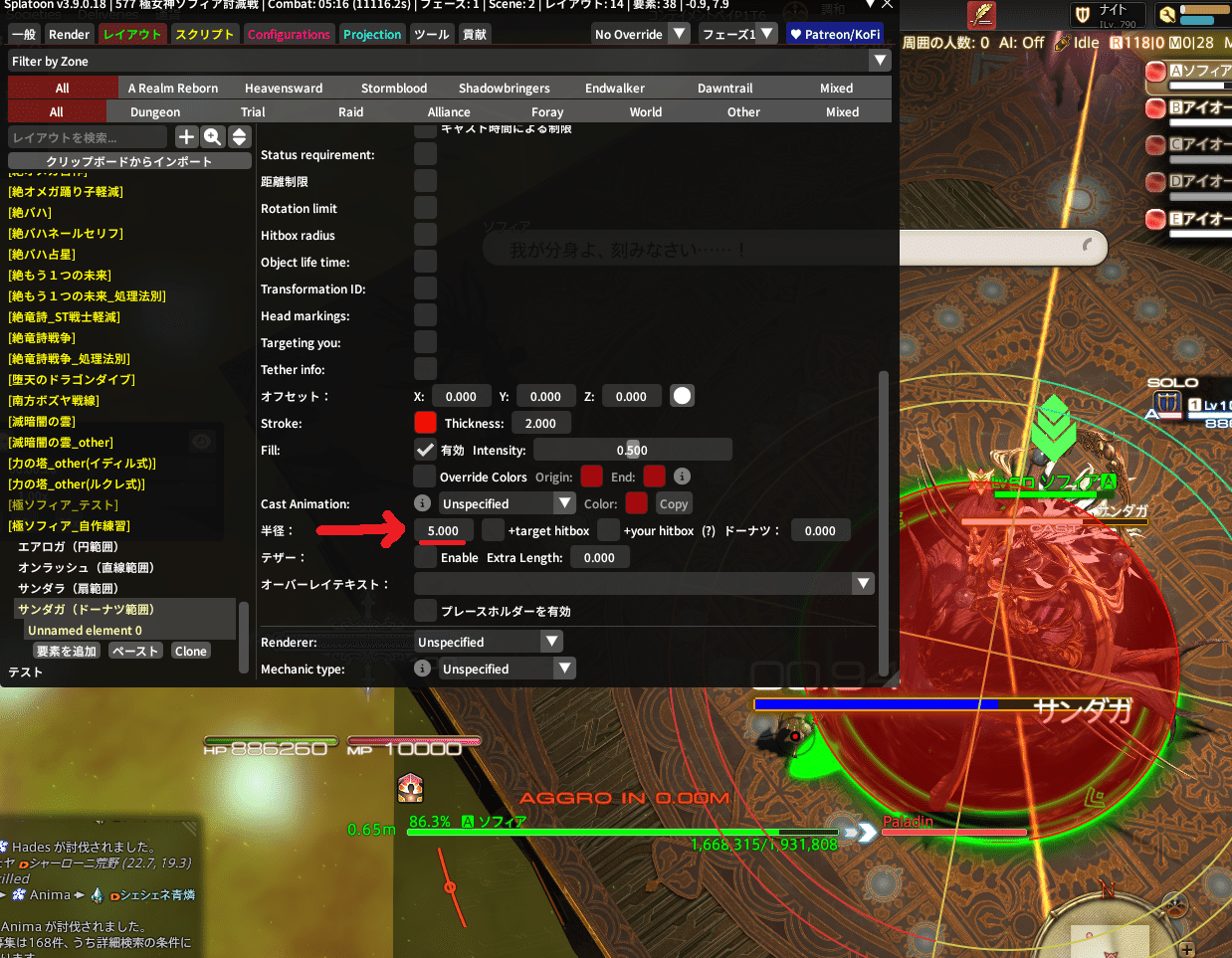Enable the Hitbox radius checkbox
Image resolution: width=1232 pixels, height=958 pixels.
(x=425, y=235)
